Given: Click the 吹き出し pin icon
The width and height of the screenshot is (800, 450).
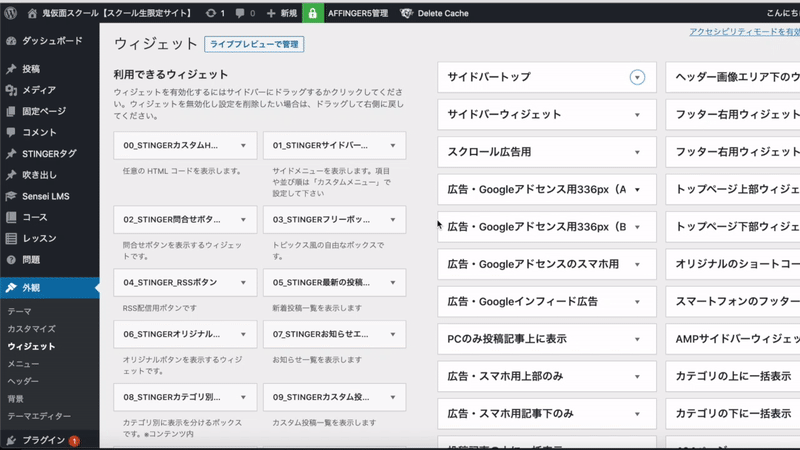Looking at the screenshot, I should pos(11,175).
